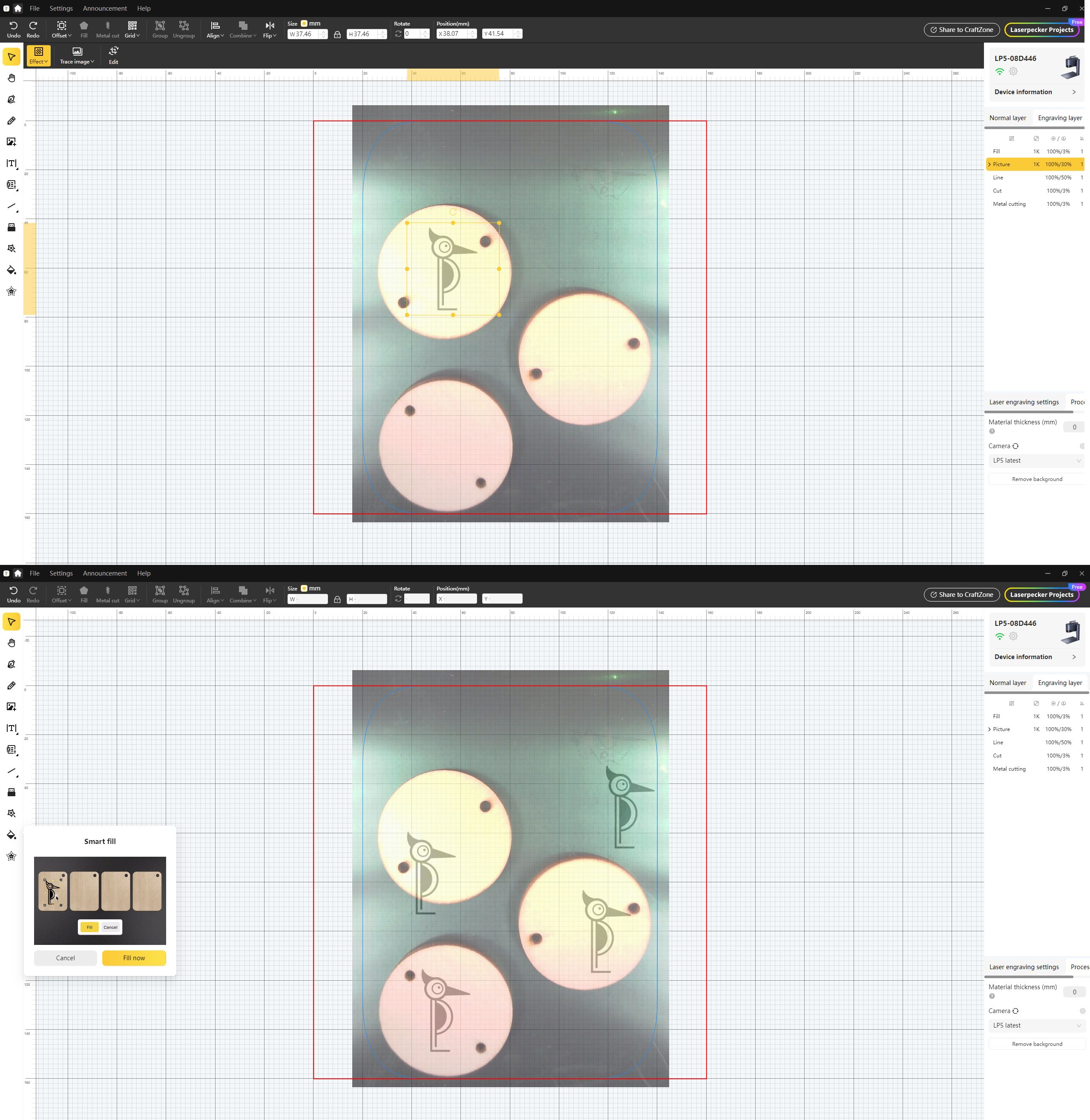The height and width of the screenshot is (1120, 1090).
Task: Open Announcement menu in the top window
Action: [105, 9]
